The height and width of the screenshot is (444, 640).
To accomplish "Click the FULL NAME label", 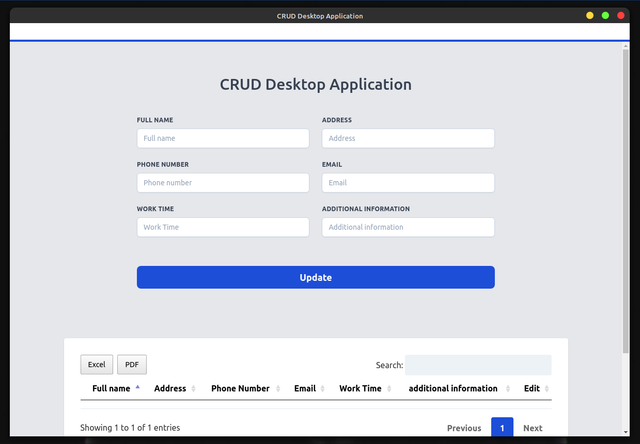I will pyautogui.click(x=155, y=120).
